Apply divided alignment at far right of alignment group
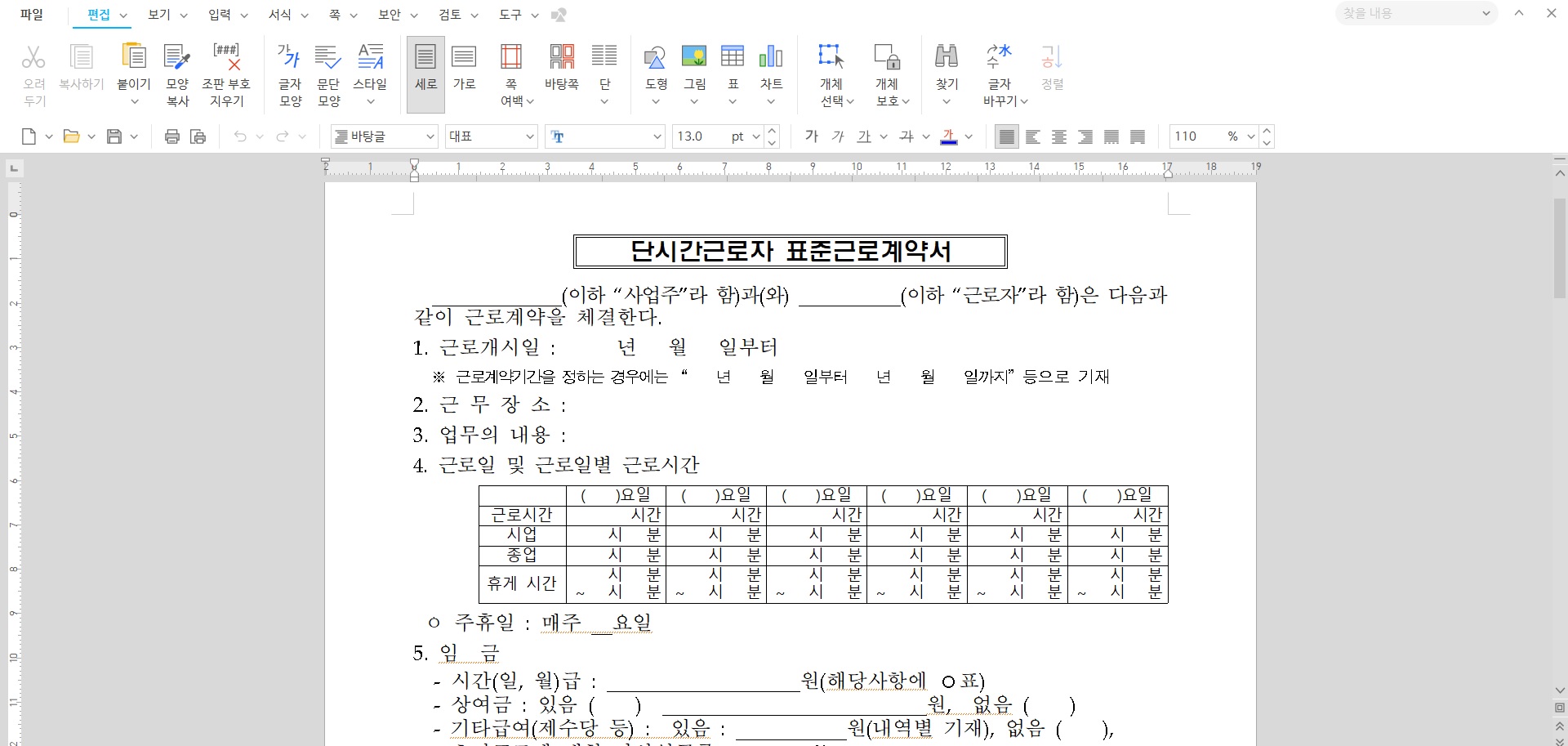This screenshot has width=1568, height=746. (1138, 136)
